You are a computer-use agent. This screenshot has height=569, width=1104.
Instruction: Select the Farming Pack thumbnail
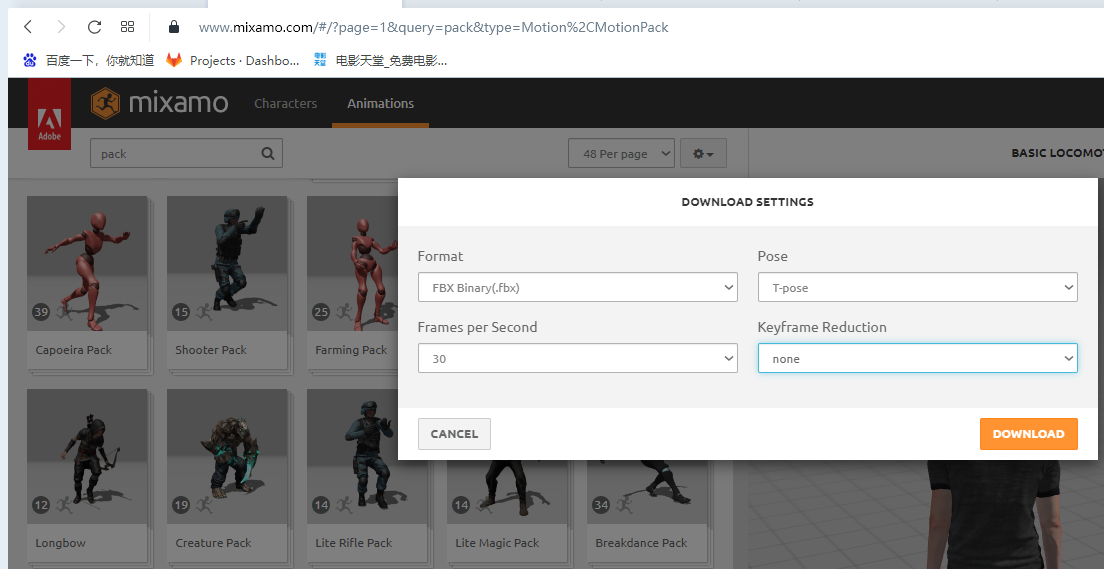coord(352,264)
